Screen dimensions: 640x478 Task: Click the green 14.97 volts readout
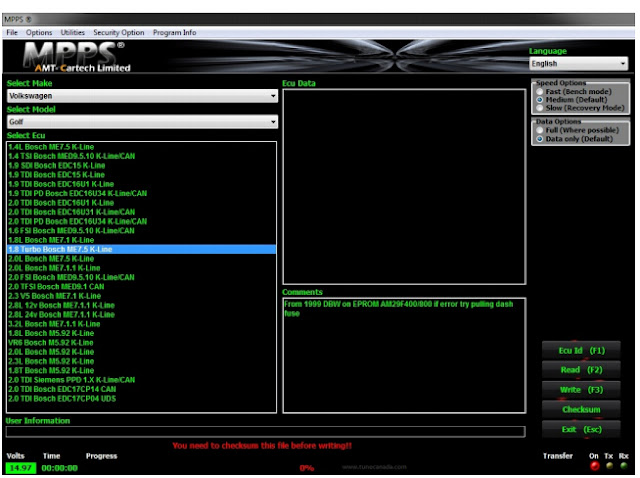[21, 468]
